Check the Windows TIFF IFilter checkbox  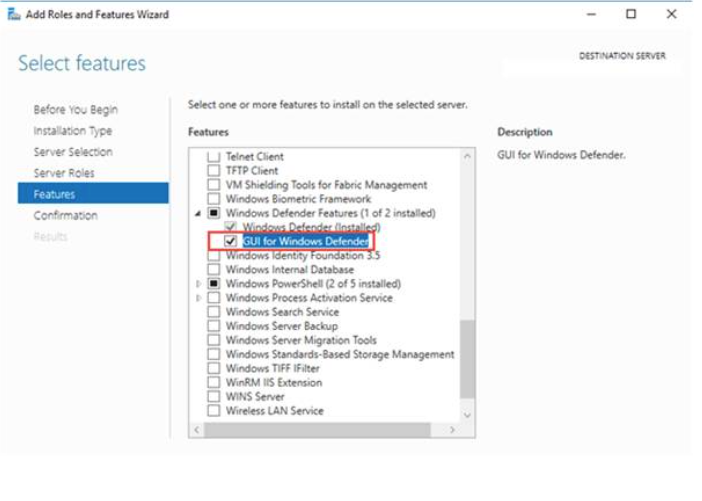[x=214, y=368]
